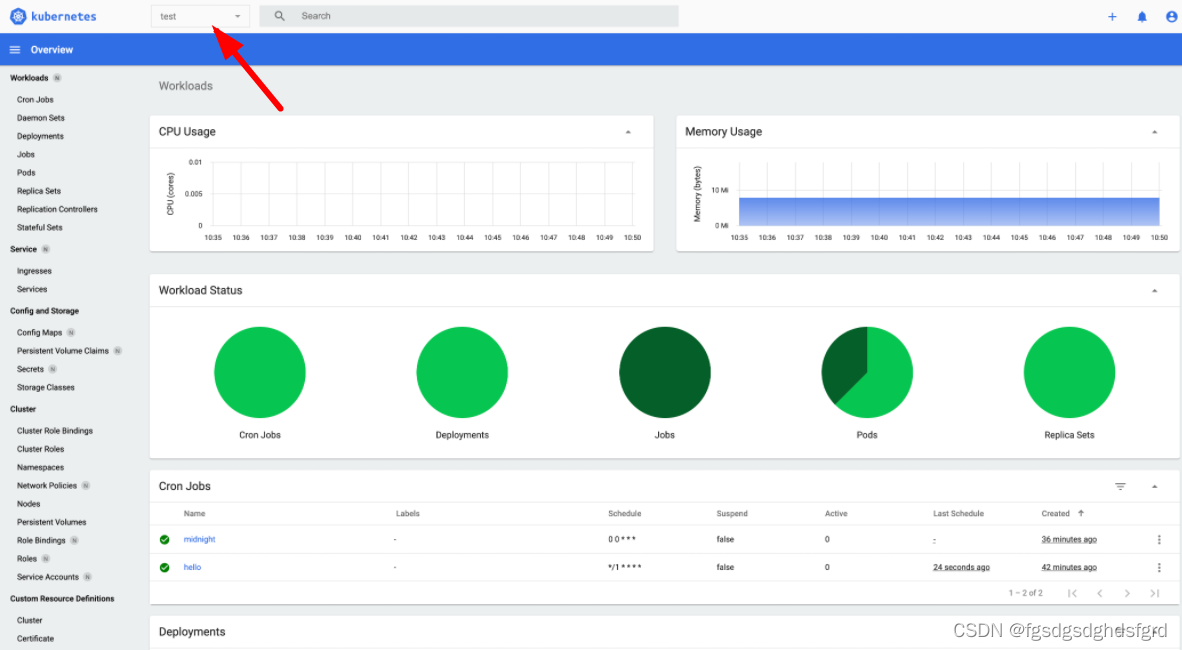Open Deployments in the sidebar
Screen dimensions: 1182x650
pyautogui.click(x=40, y=136)
